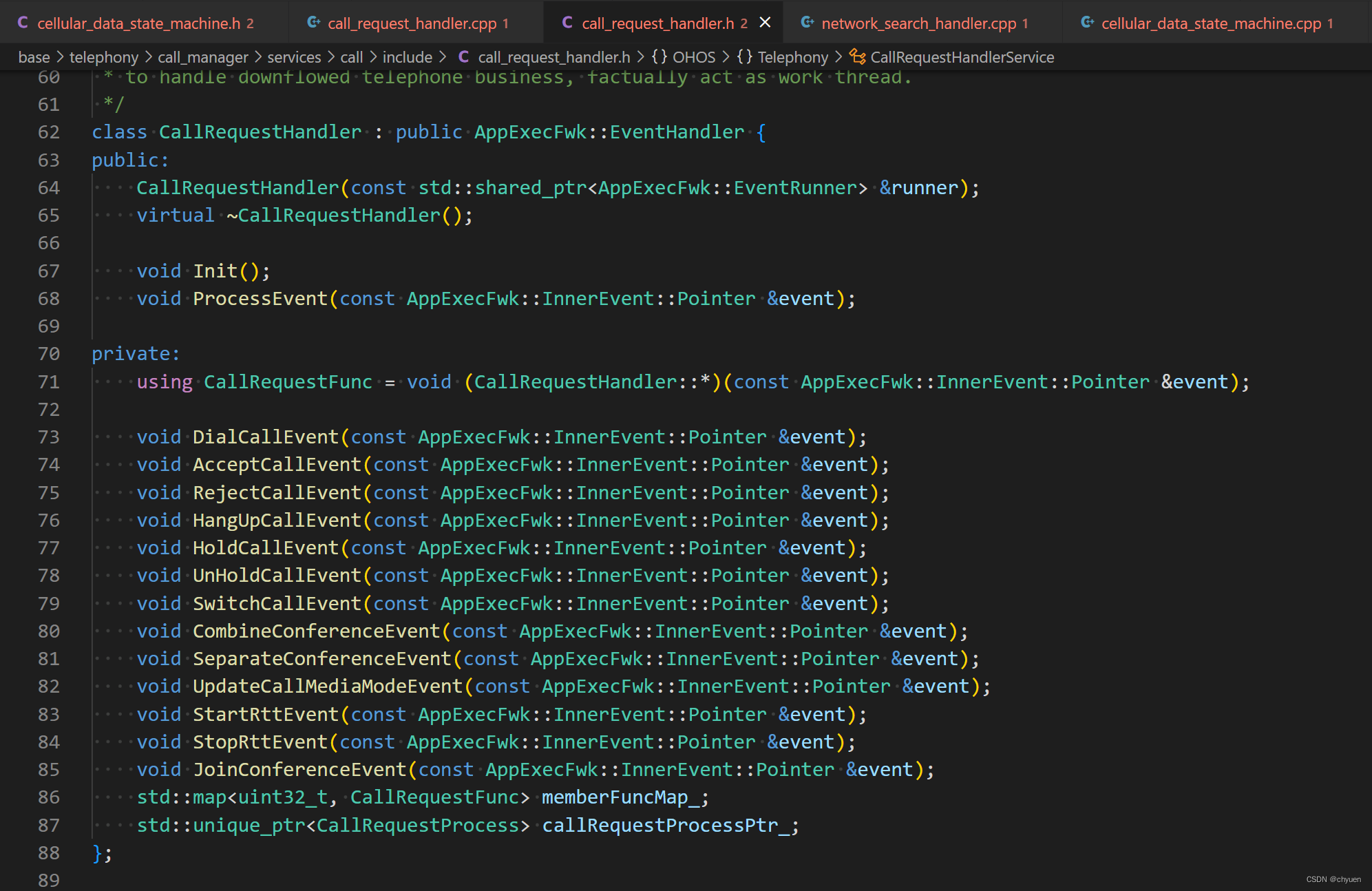Click 'CallRequestFunc' alias on line 71

pos(288,382)
